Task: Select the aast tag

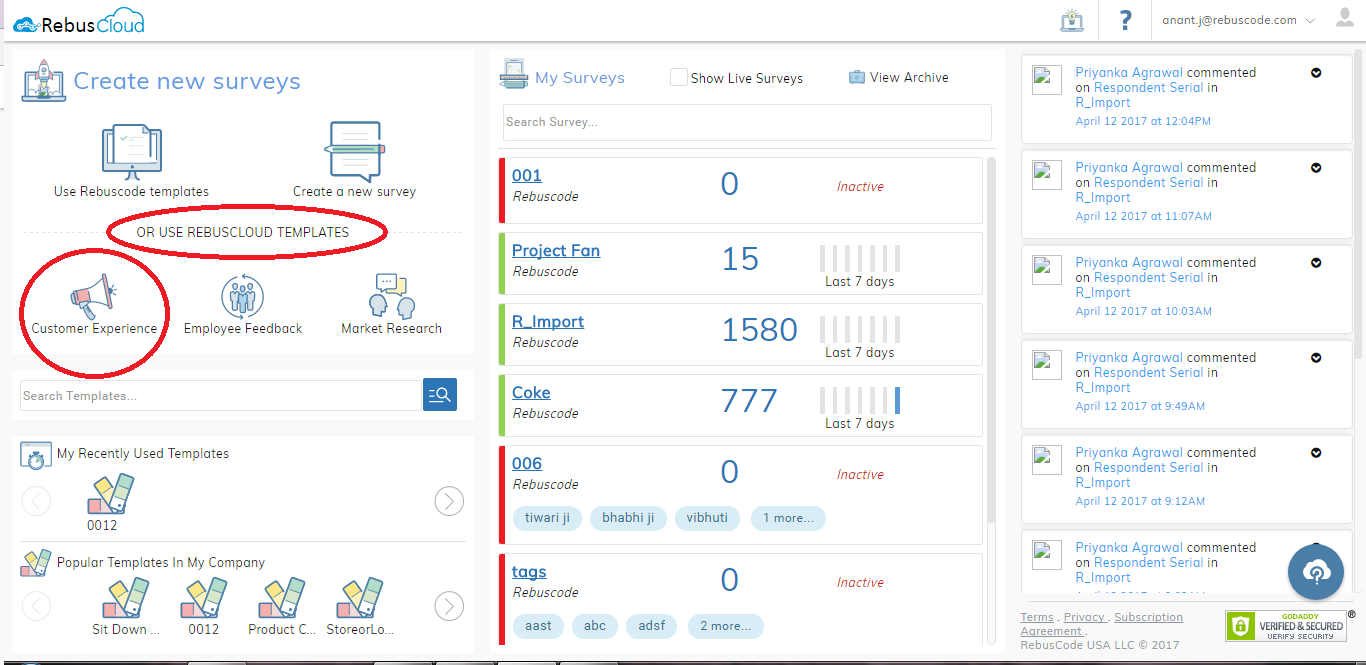Action: click(538, 626)
